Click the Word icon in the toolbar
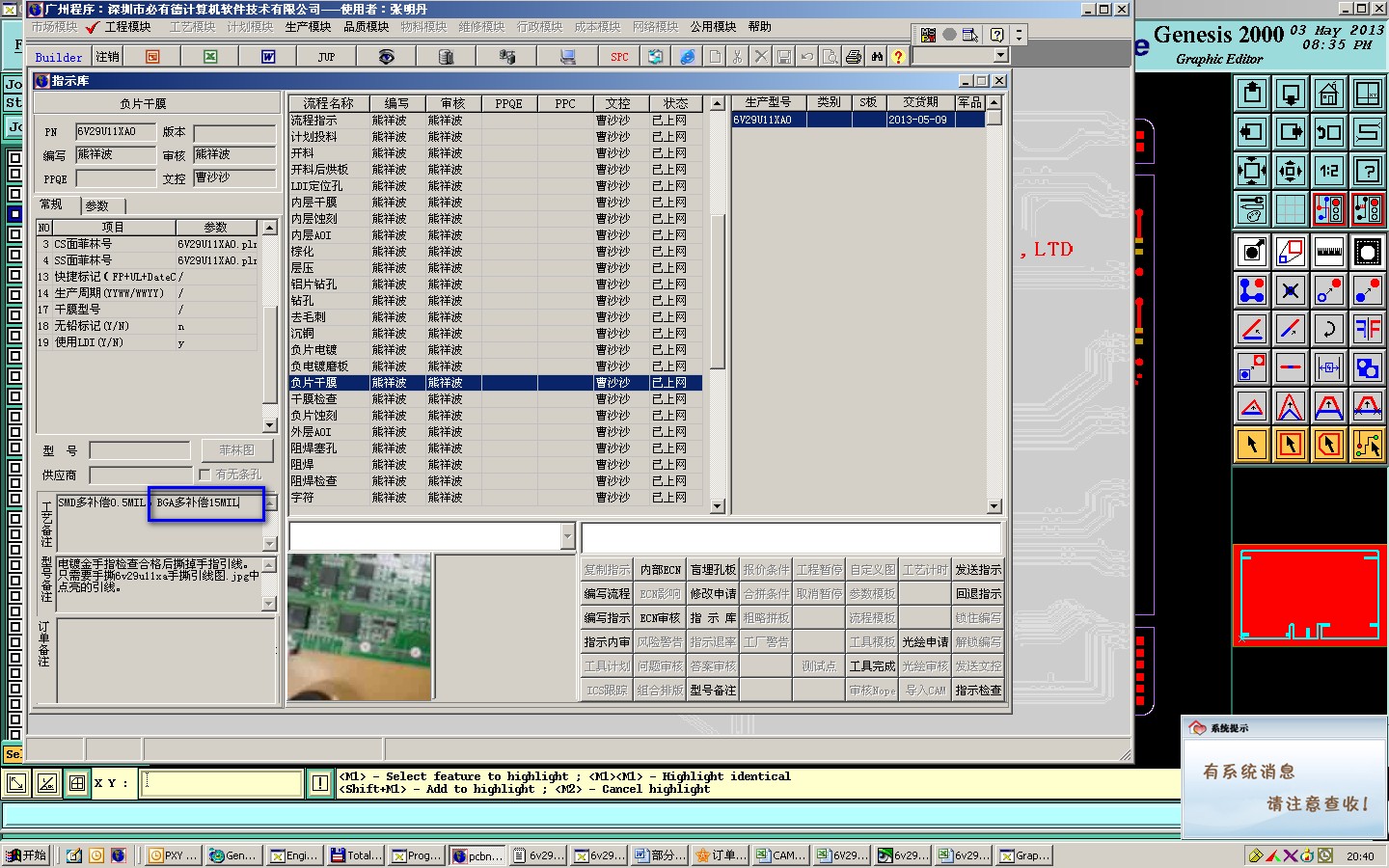Image resolution: width=1389 pixels, height=868 pixels. [x=268, y=57]
